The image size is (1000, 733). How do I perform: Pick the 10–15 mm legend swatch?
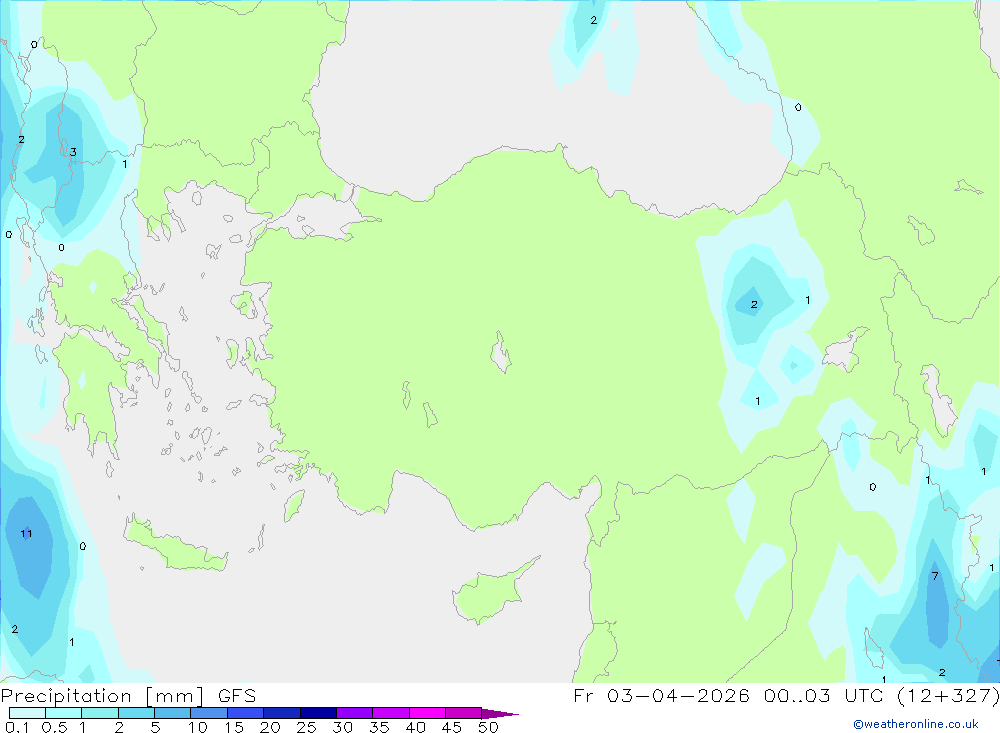pyautogui.click(x=209, y=713)
